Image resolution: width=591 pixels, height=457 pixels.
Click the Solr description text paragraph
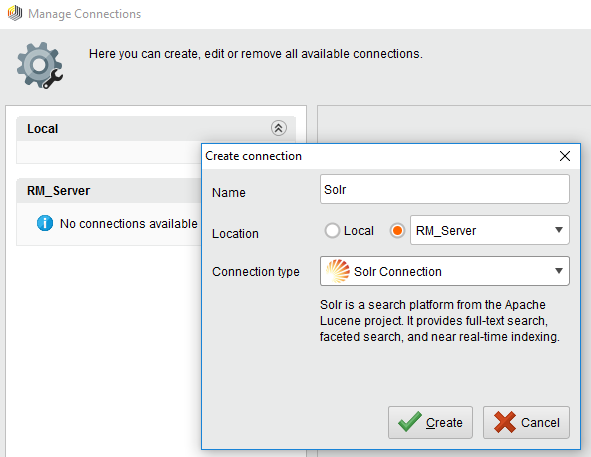tap(439, 321)
